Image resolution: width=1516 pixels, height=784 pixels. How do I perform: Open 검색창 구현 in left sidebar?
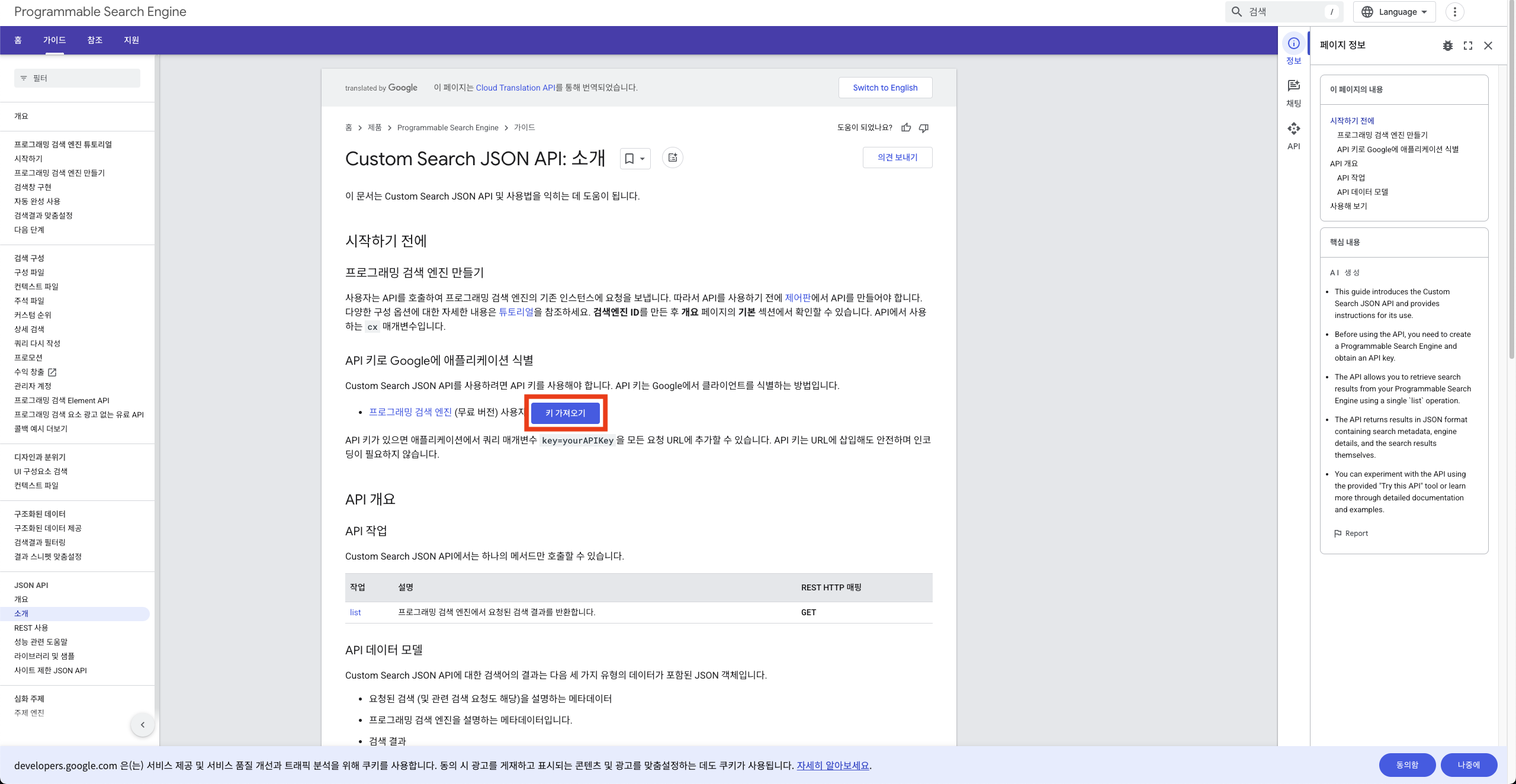33,187
